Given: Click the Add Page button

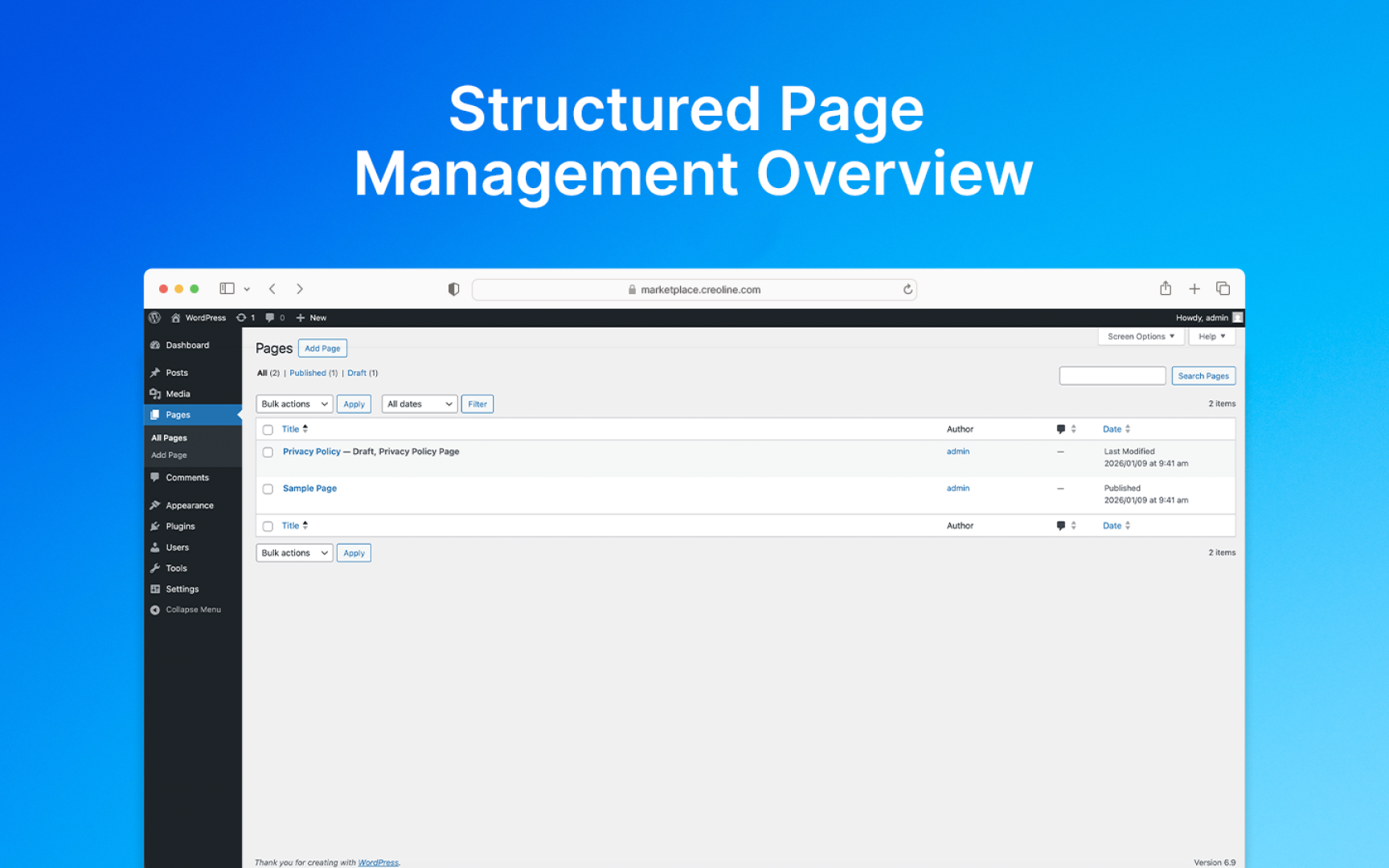Looking at the screenshot, I should click(322, 349).
